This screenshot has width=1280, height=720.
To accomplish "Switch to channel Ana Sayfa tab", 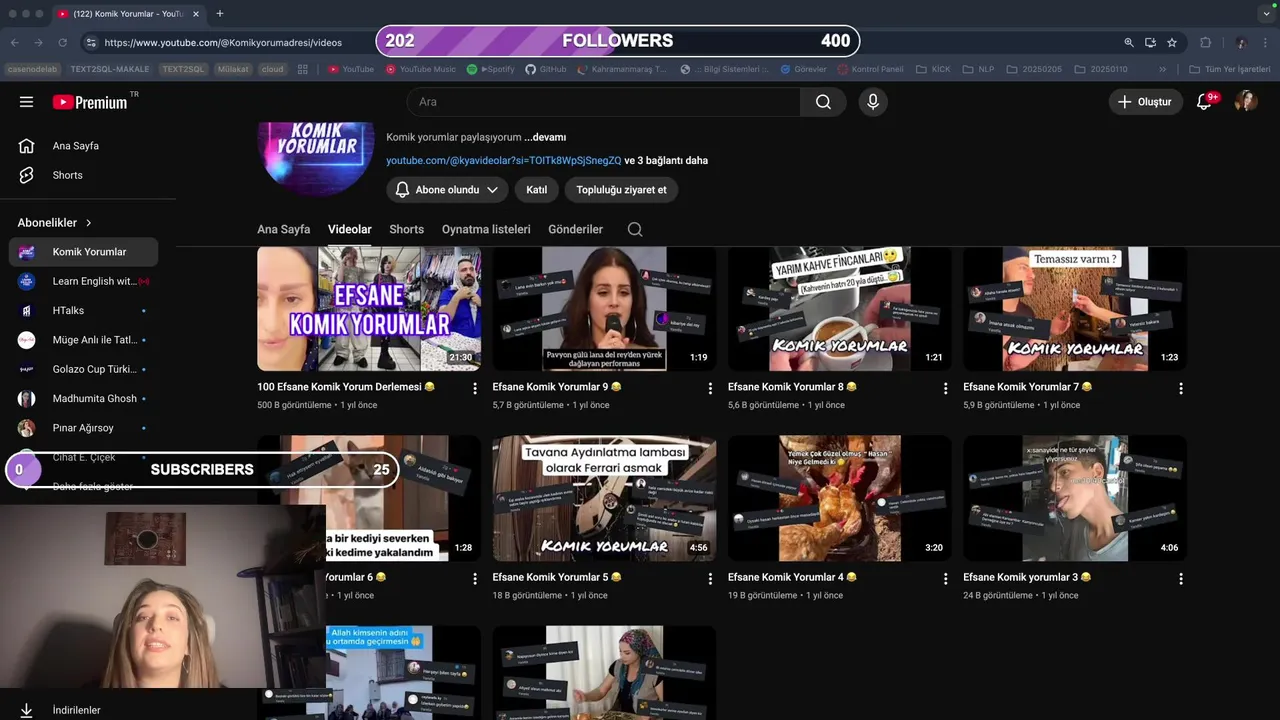I will (x=283, y=229).
